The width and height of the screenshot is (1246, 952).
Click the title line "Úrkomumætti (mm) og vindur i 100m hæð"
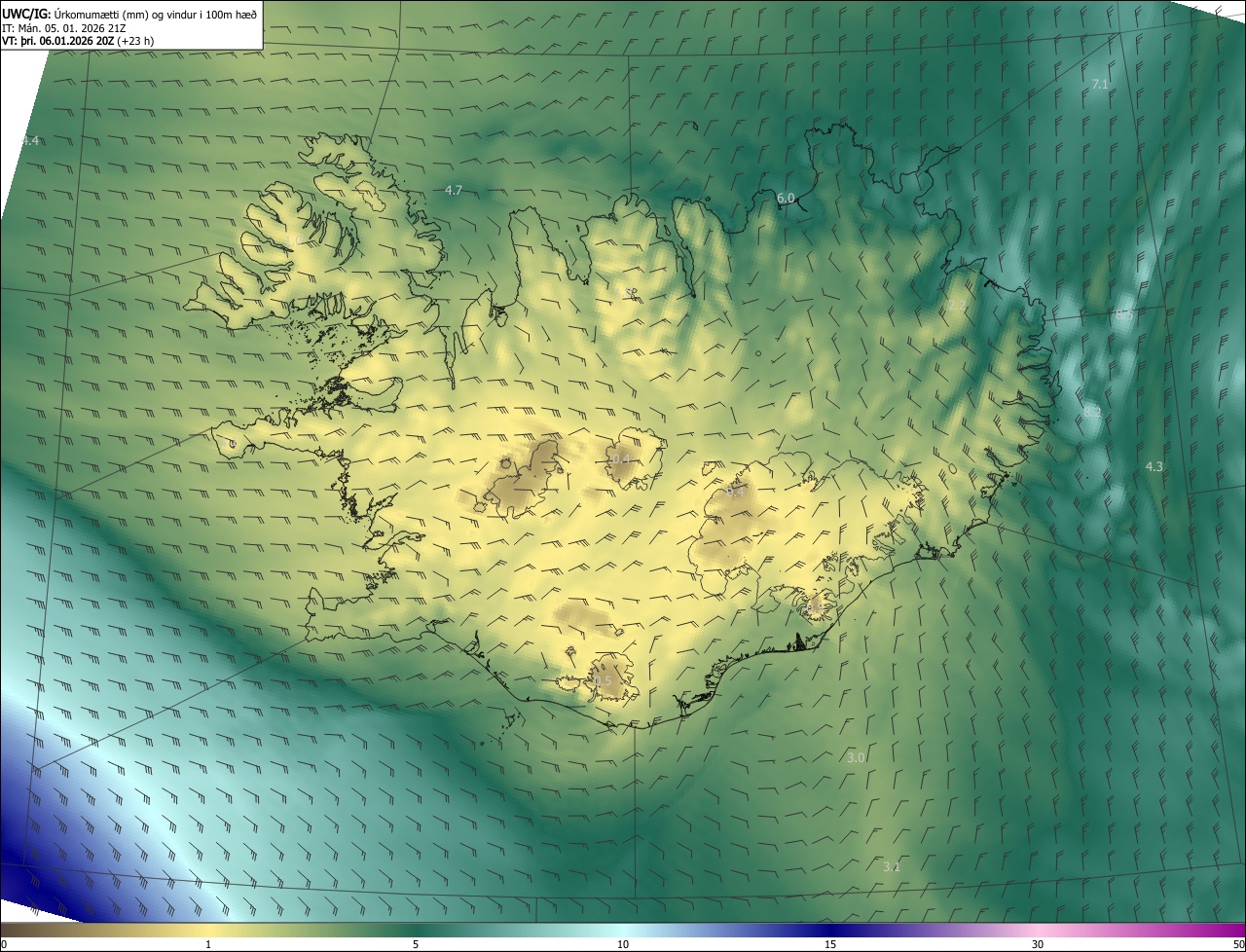156,14
